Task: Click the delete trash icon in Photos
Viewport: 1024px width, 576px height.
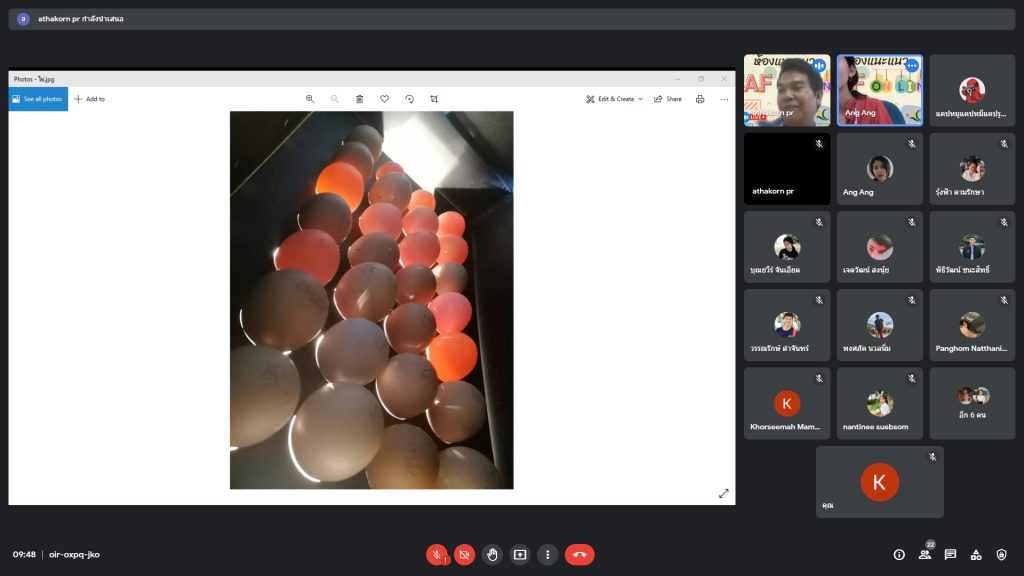Action: [360, 99]
